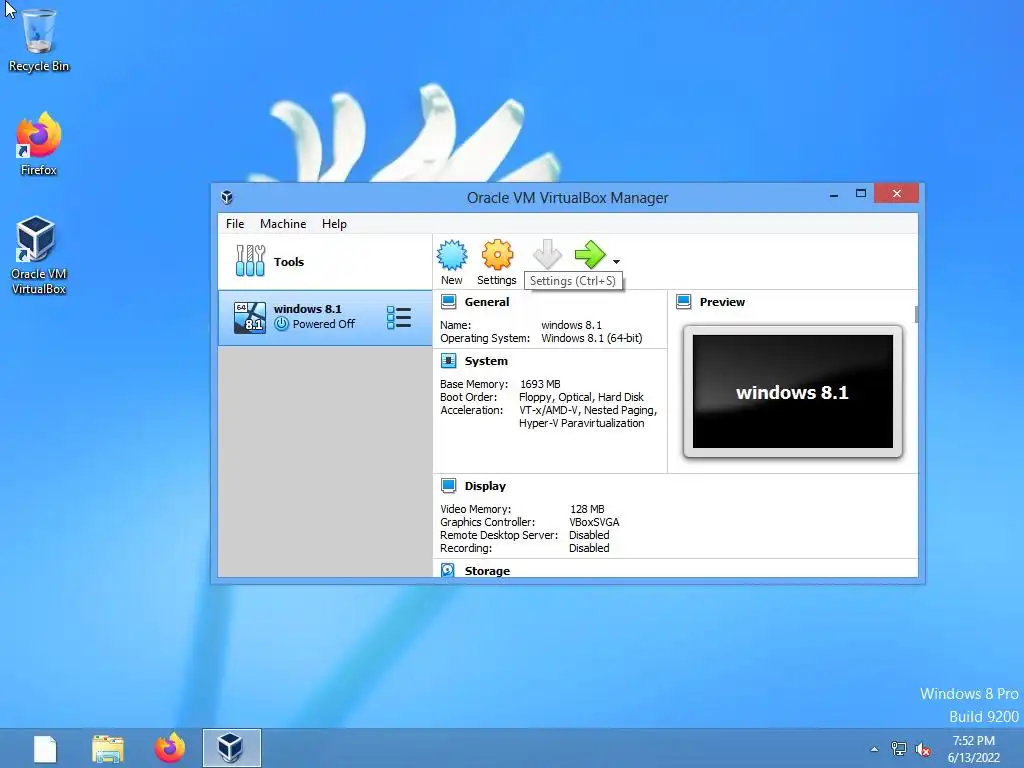Image resolution: width=1024 pixels, height=768 pixels.
Task: Click the Base Memory value 1693 MB
Action: click(540, 384)
